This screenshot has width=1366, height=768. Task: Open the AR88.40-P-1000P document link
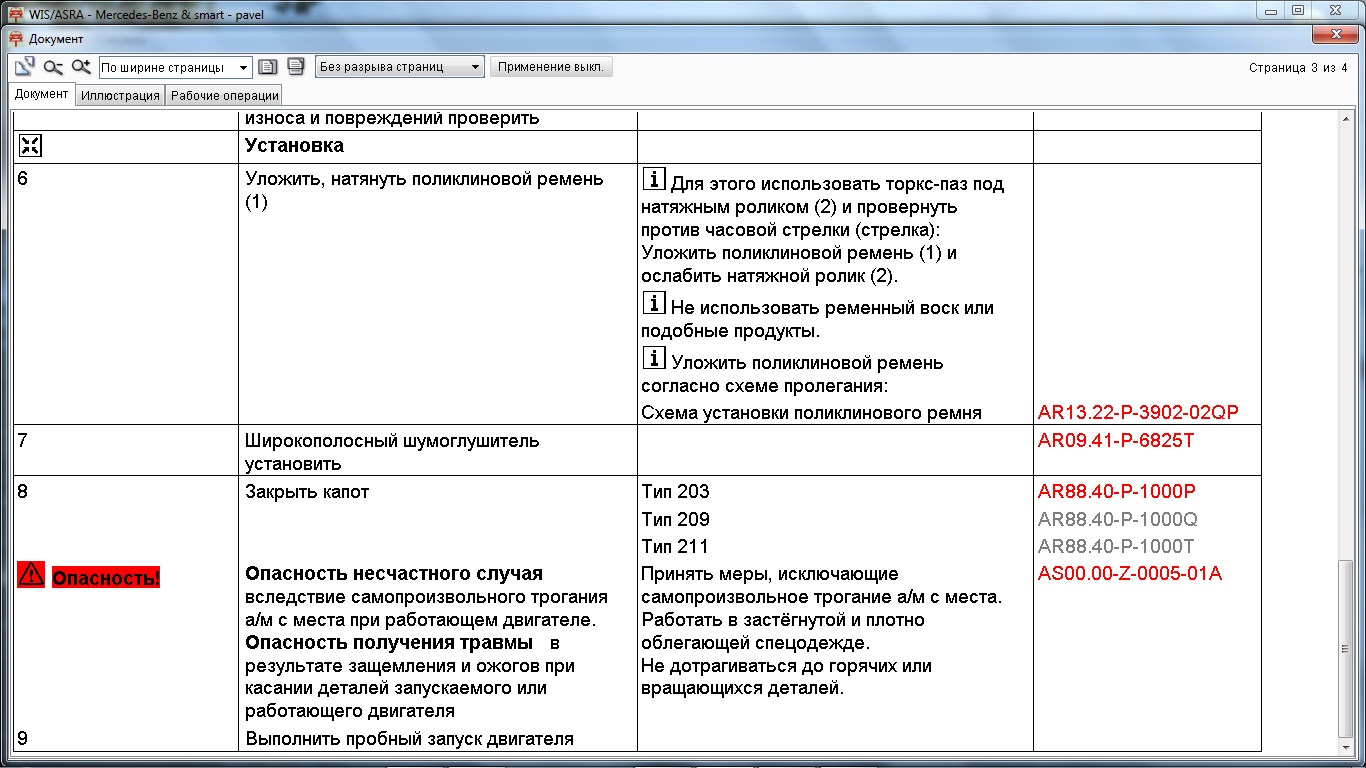1116,492
